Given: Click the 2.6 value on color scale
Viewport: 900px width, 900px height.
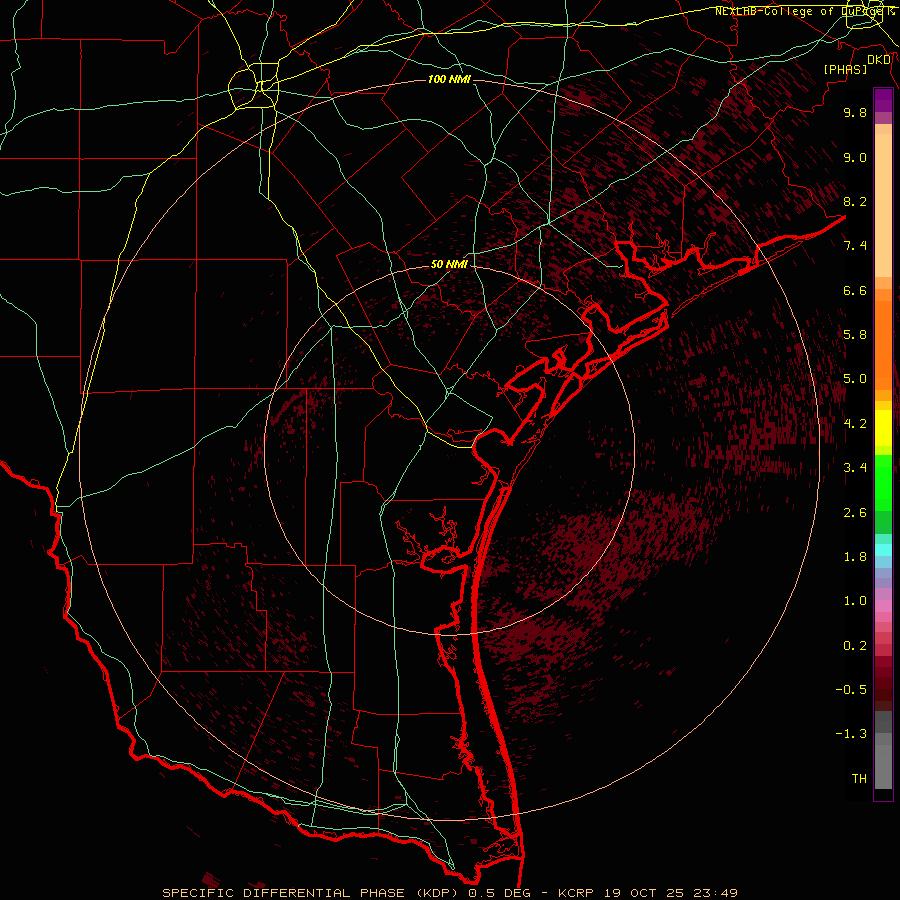Looking at the screenshot, I should click(x=855, y=513).
